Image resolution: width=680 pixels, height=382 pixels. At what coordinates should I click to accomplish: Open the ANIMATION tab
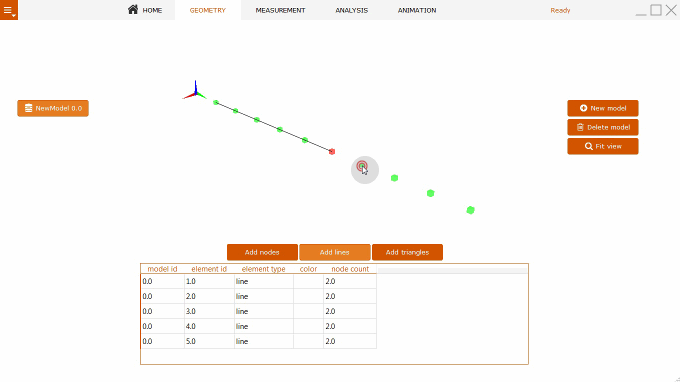(x=417, y=10)
